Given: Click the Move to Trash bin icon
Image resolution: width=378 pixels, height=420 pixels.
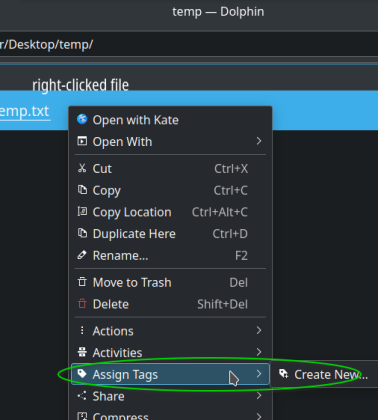Looking at the screenshot, I should (82, 282).
